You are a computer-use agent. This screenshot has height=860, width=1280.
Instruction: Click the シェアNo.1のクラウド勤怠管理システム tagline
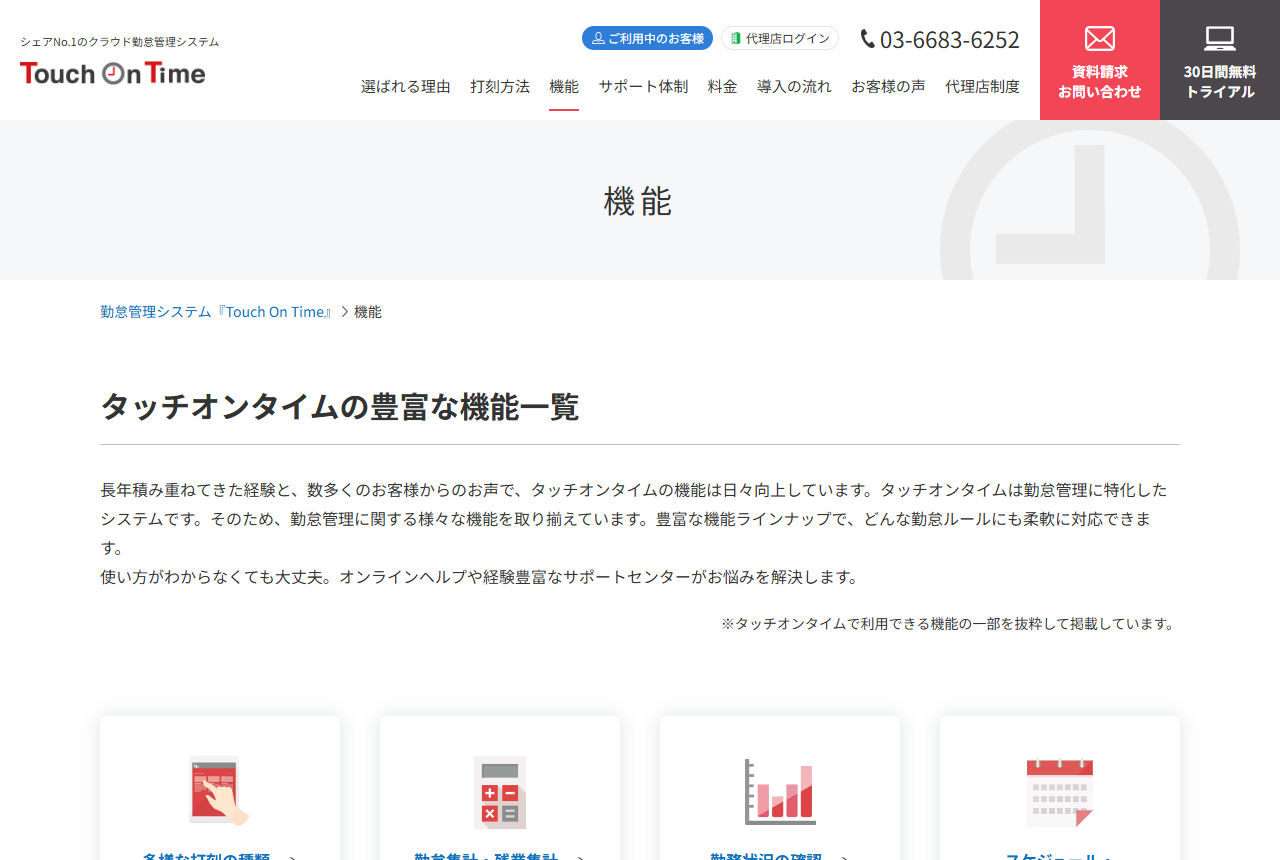coord(120,42)
